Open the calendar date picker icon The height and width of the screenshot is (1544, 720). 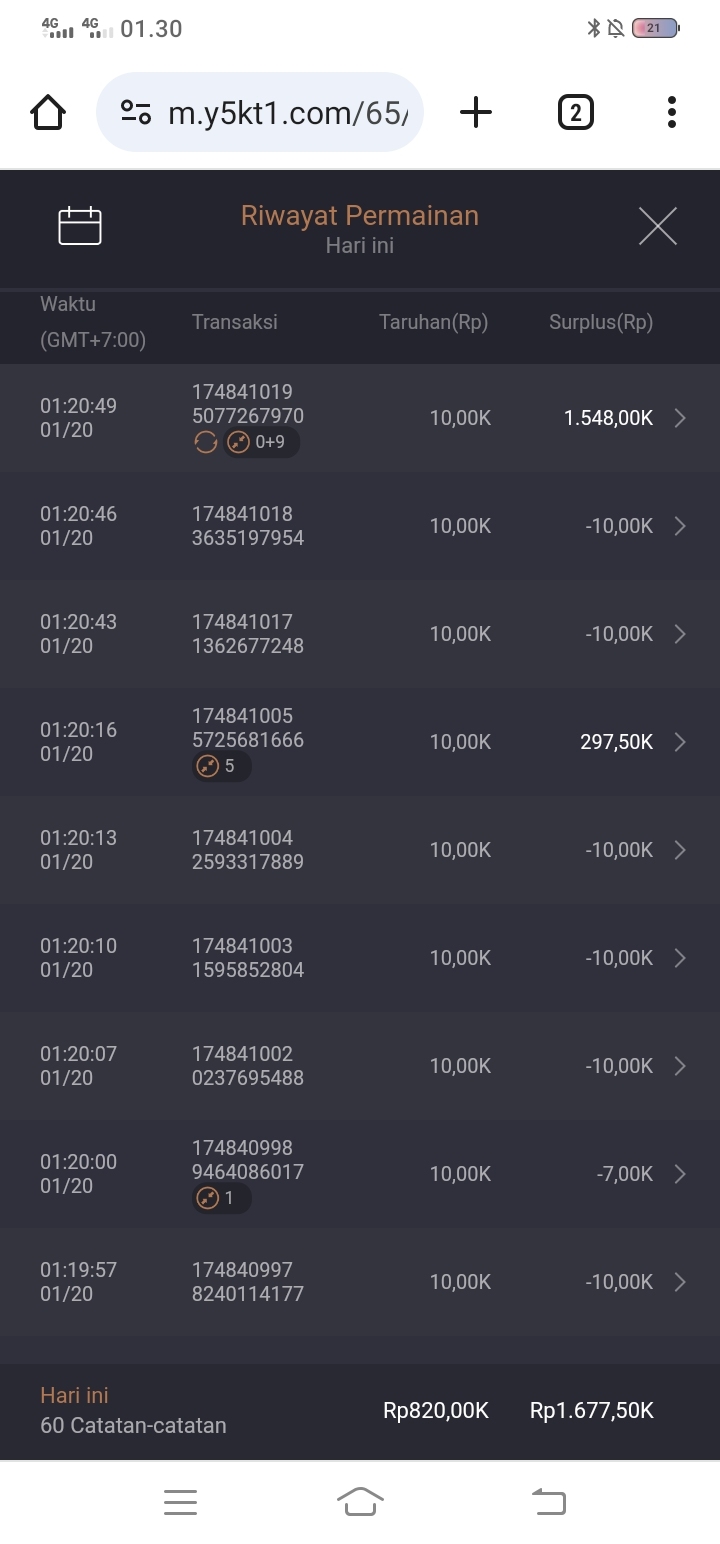80,226
